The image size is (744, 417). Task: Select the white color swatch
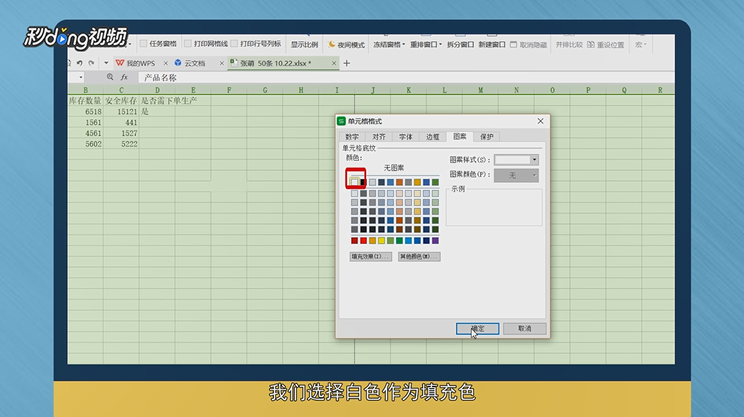354,182
